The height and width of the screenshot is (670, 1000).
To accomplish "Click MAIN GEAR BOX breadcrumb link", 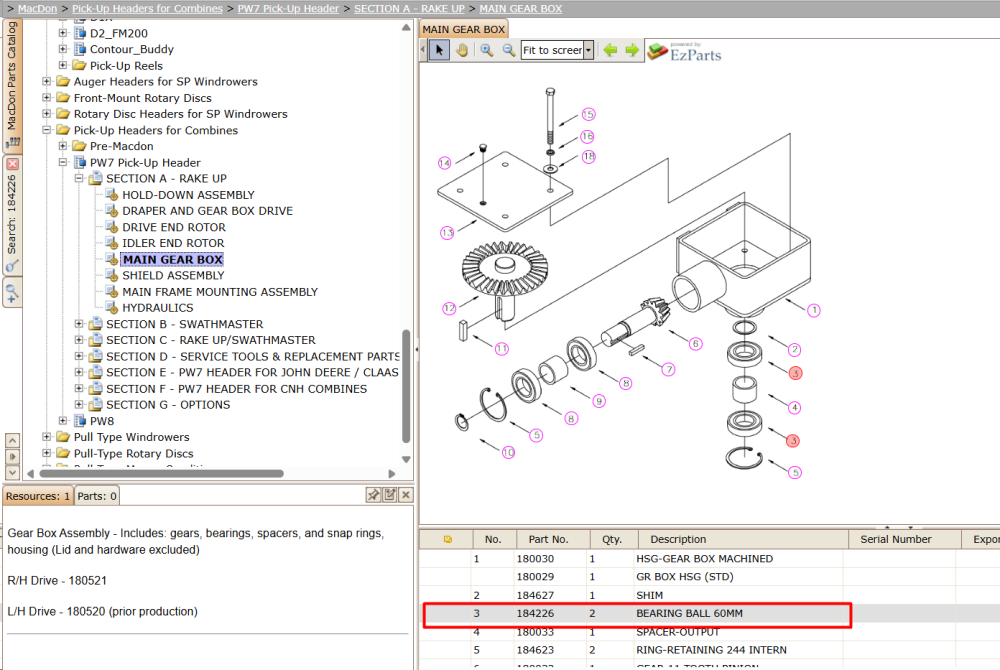I will pos(520,8).
